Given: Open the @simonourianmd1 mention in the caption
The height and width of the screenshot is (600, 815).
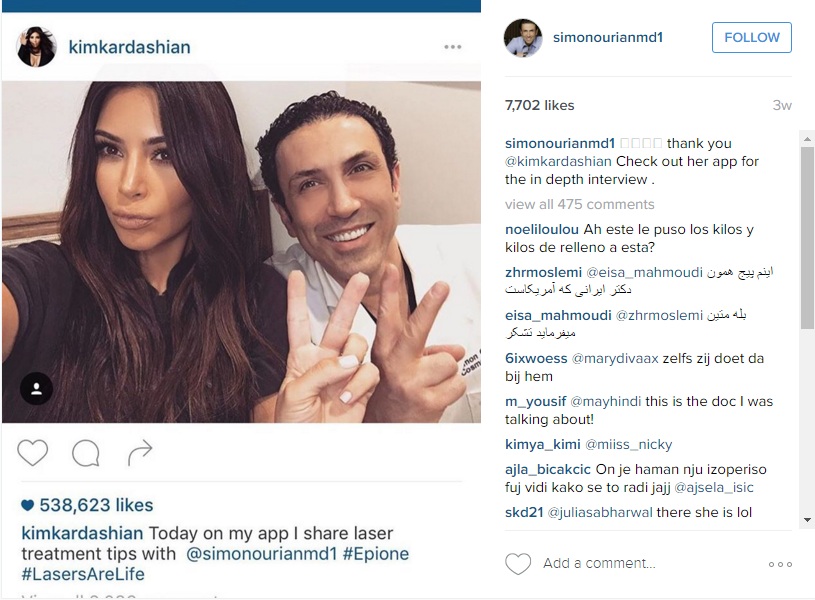Looking at the screenshot, I should click(261, 554).
